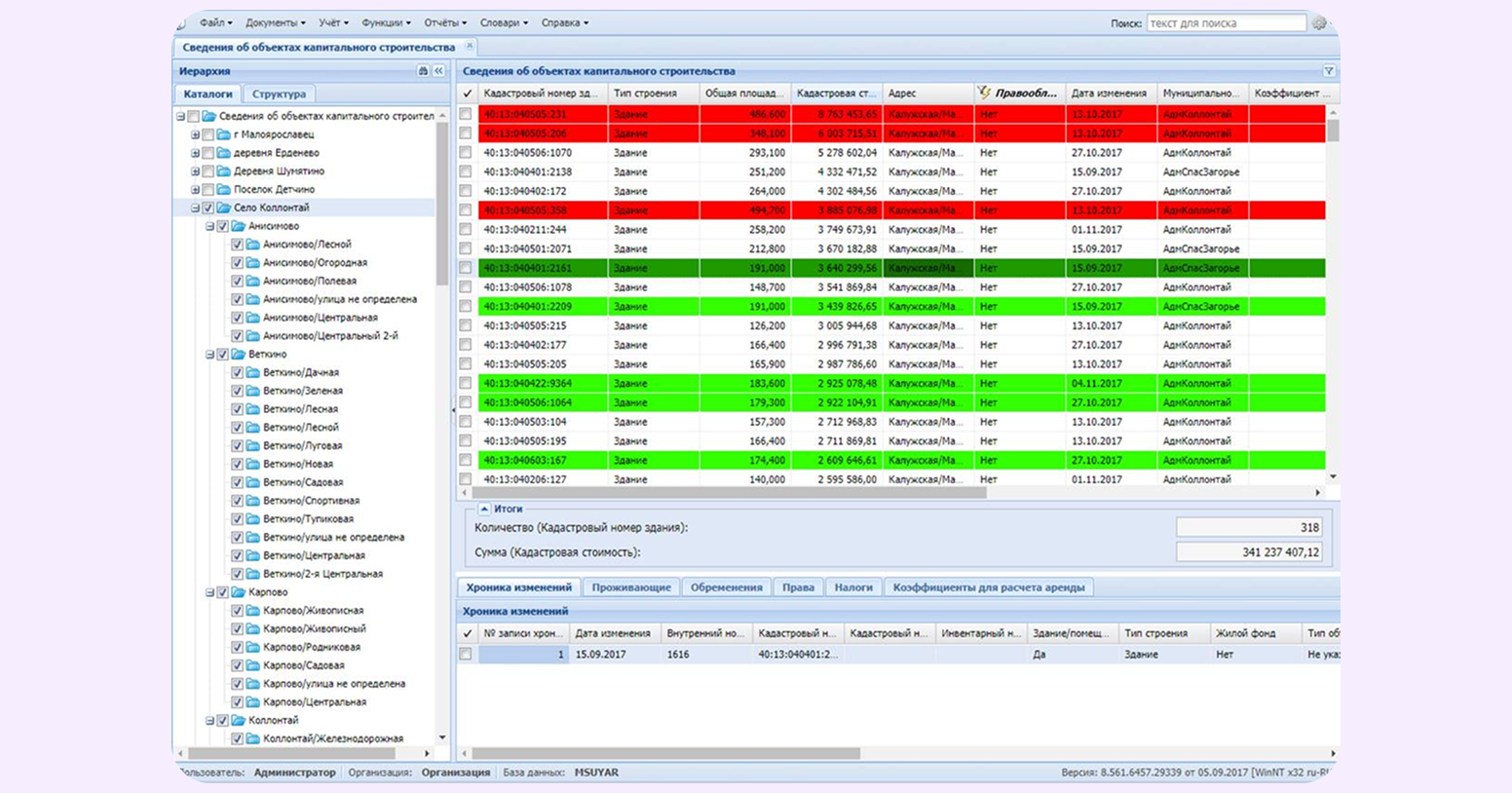Select all rows via the checkmark header in Хроника изменений grid
Screen dimensions: 1512x793
(467, 633)
